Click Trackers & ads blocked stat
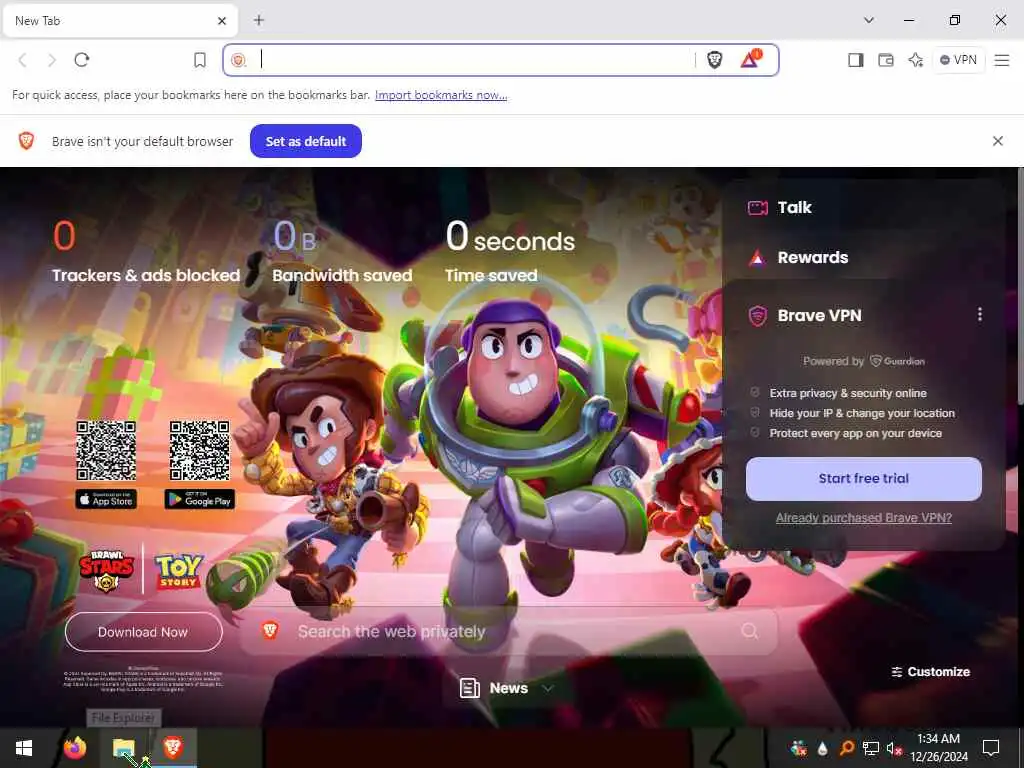The width and height of the screenshot is (1024, 768). pyautogui.click(x=146, y=251)
